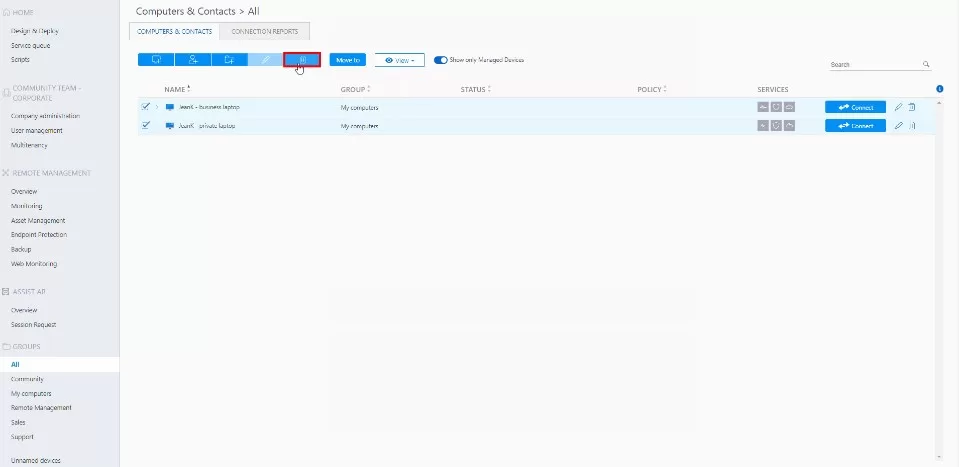Click the computer icon of business laptop
Image resolution: width=959 pixels, height=467 pixels.
pos(170,107)
